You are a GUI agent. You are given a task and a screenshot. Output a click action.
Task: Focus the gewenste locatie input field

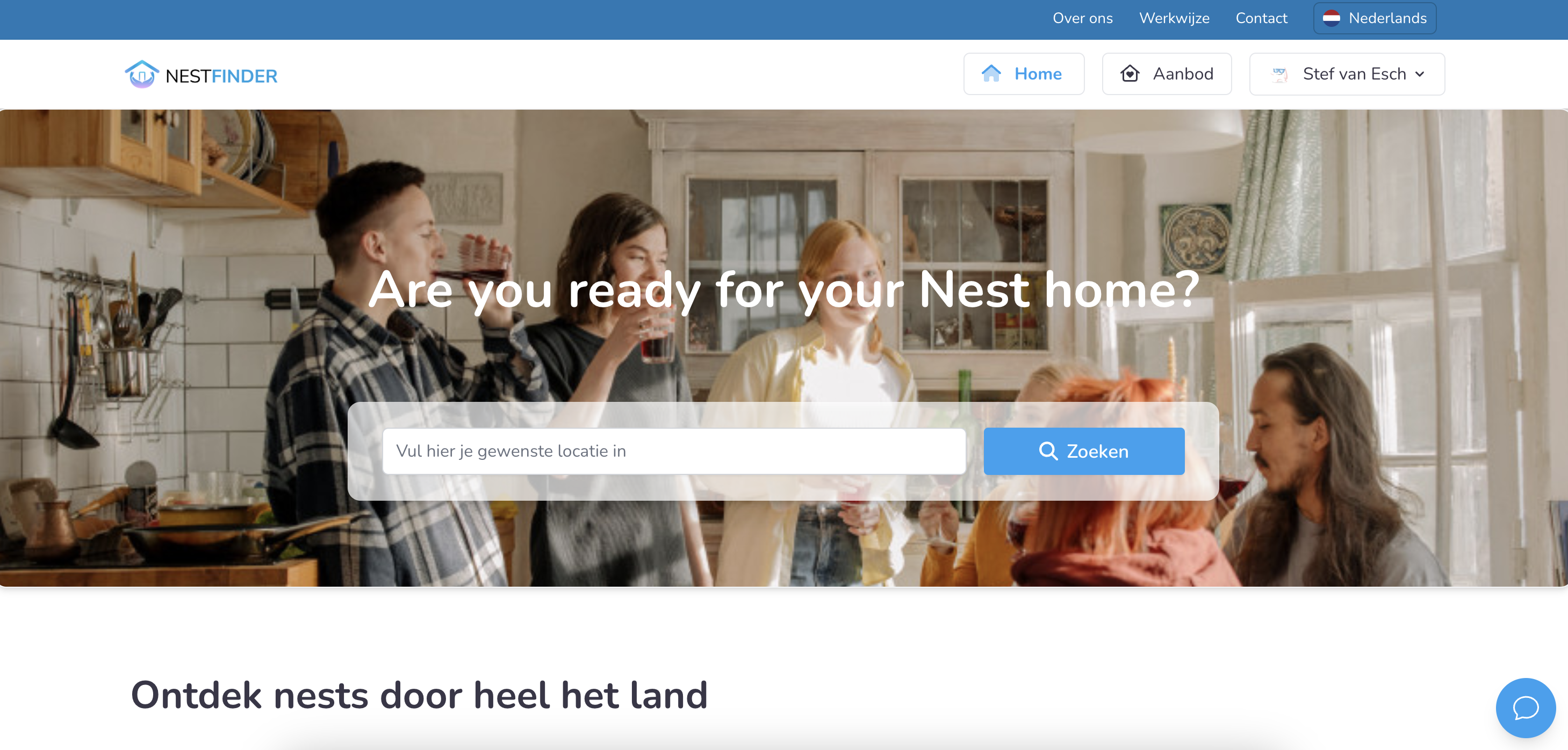point(674,451)
